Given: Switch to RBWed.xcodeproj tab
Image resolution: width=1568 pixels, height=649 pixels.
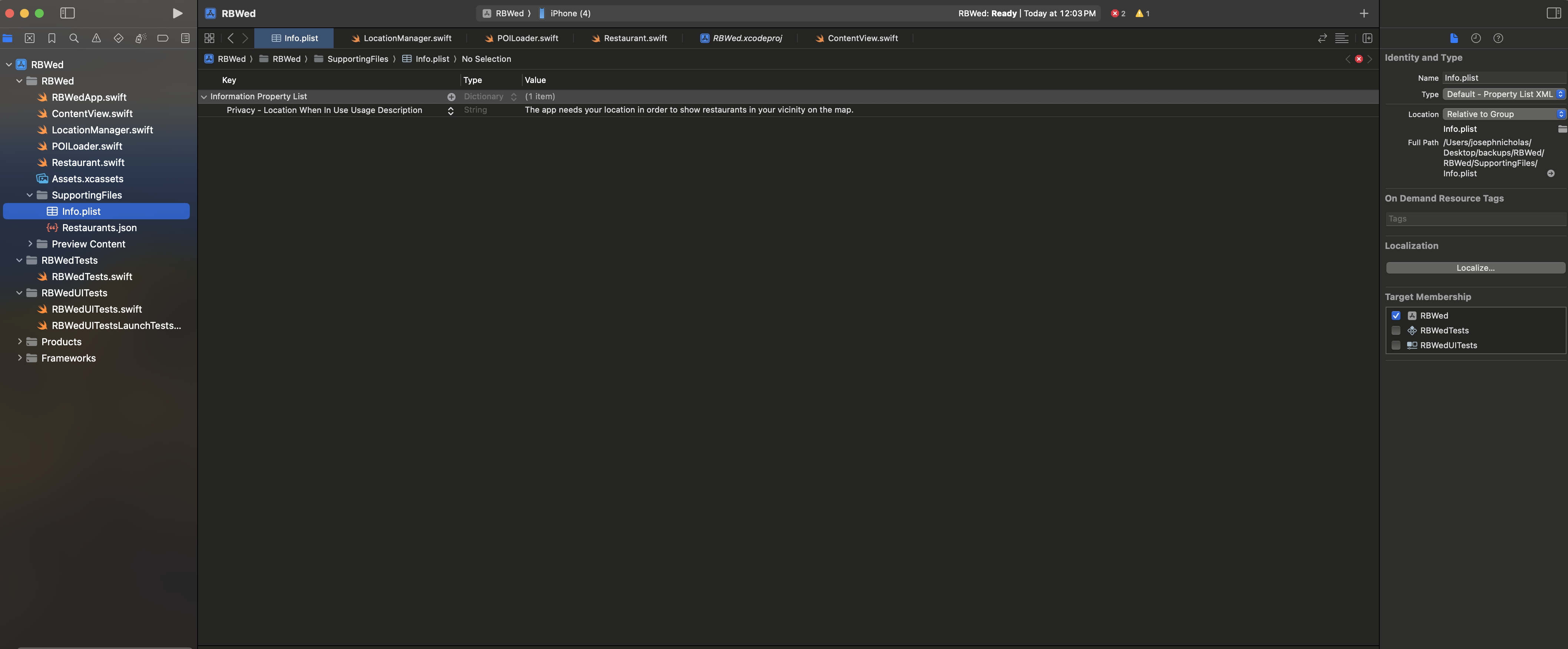Looking at the screenshot, I should pos(741,38).
